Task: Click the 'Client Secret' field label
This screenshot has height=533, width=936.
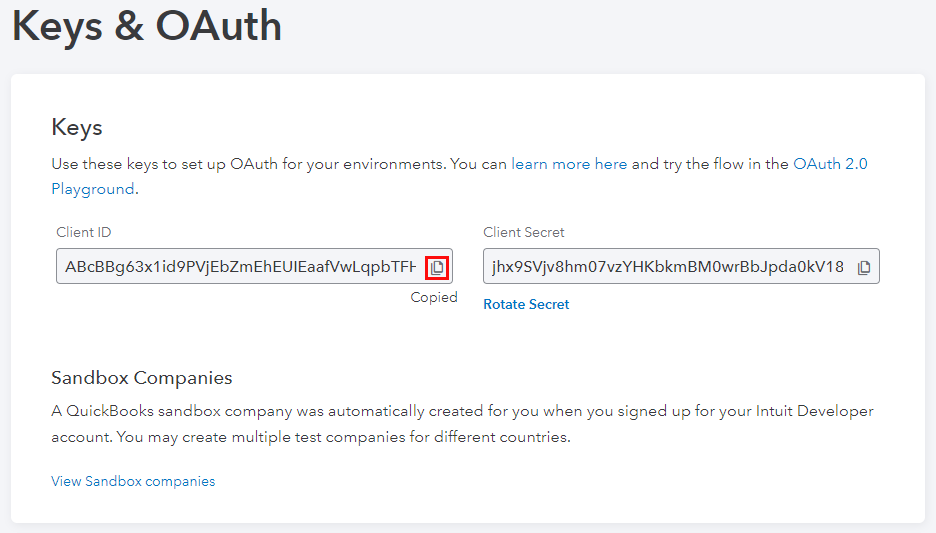Action: coord(523,232)
